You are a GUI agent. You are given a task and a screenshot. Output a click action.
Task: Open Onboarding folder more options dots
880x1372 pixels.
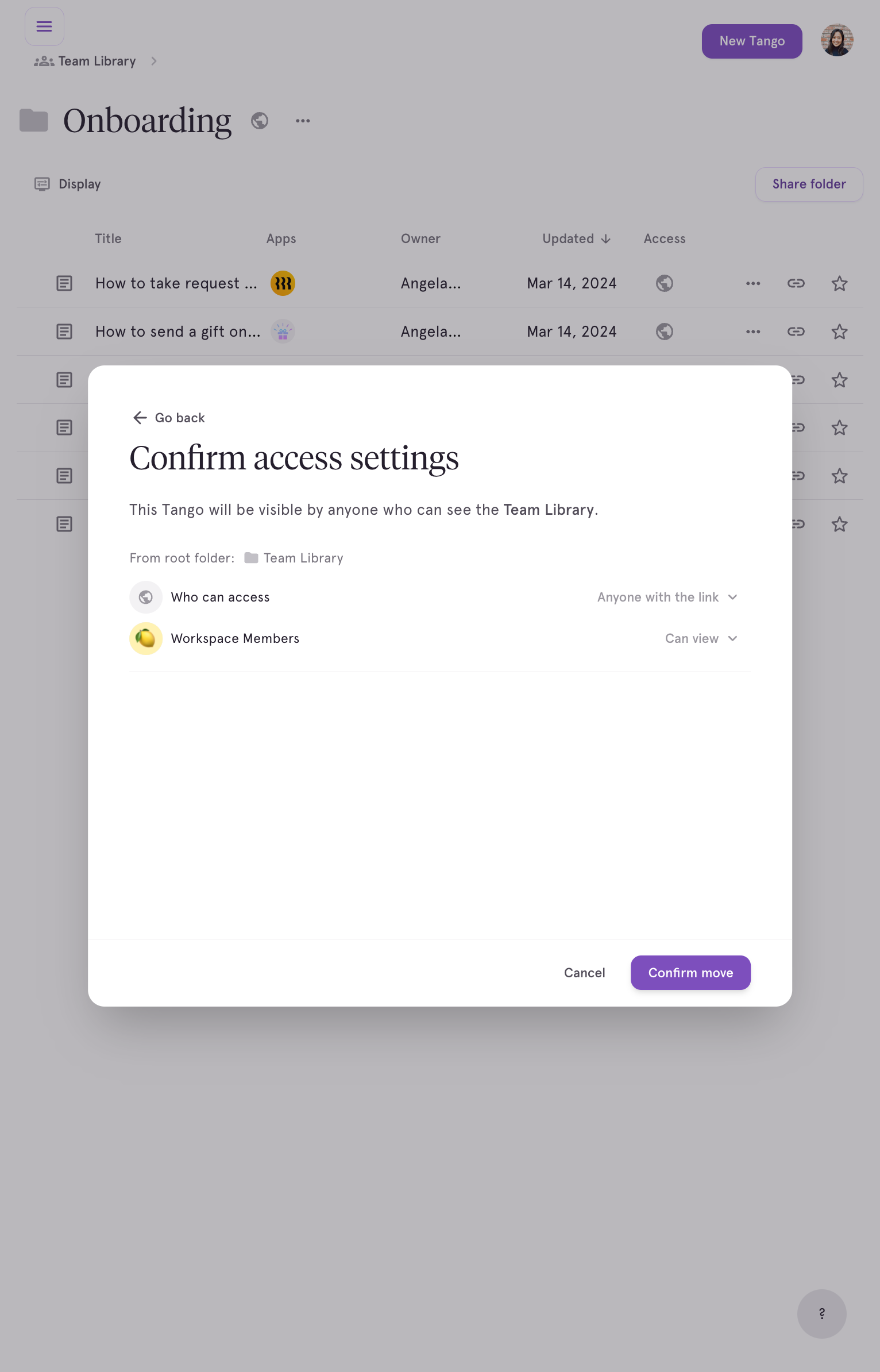pos(303,121)
